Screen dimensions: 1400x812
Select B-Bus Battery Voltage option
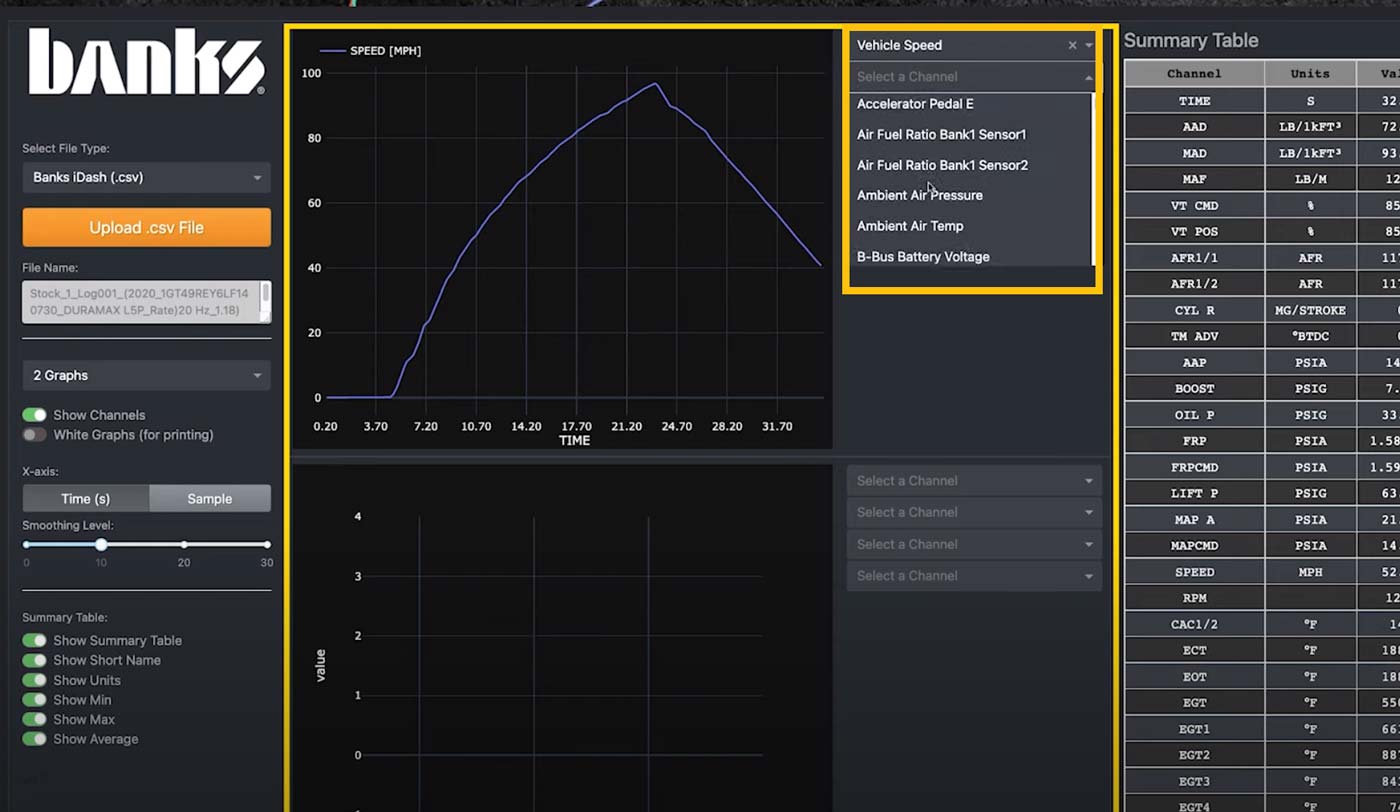pyautogui.click(x=922, y=256)
